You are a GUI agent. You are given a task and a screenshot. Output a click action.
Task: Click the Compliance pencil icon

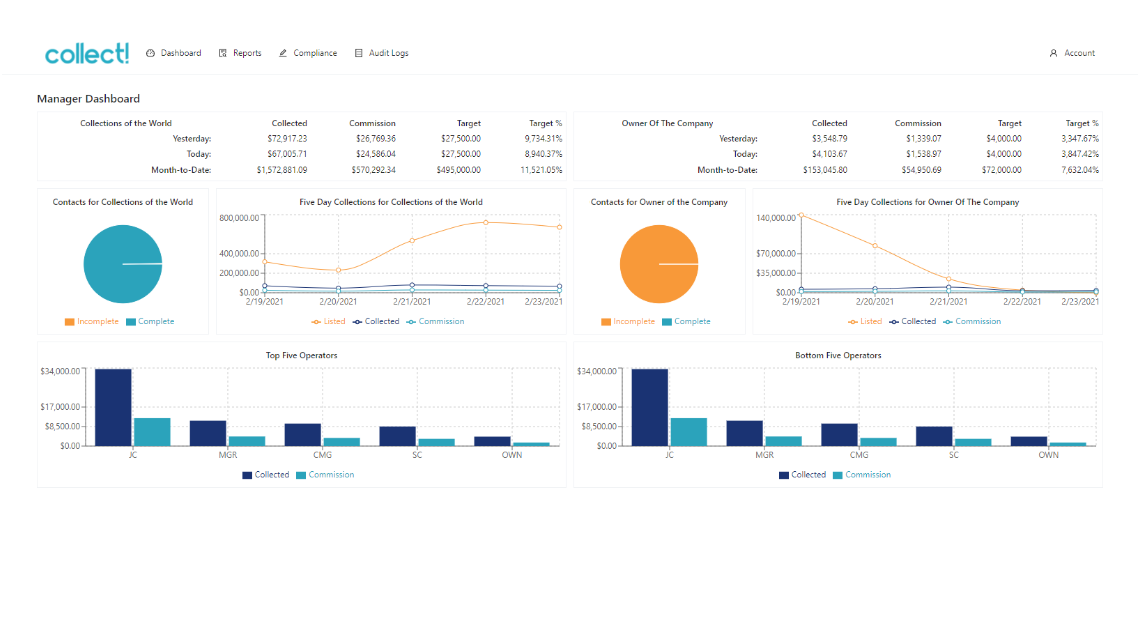pos(283,53)
